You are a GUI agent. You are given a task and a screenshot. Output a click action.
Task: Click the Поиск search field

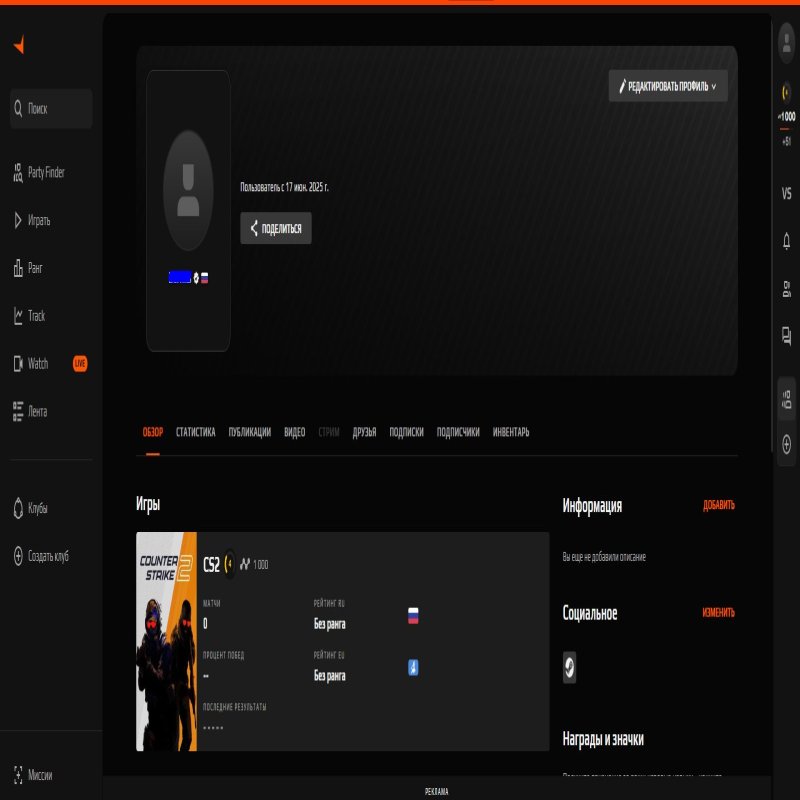(x=50, y=108)
